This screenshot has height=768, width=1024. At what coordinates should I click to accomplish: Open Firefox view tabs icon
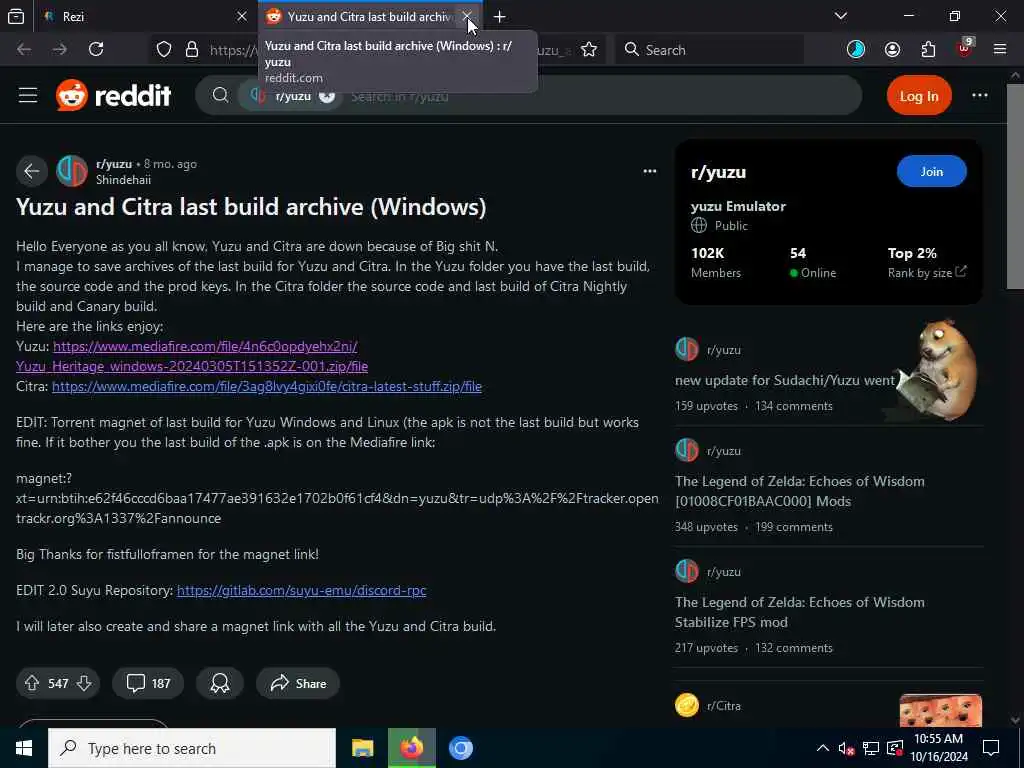(16, 16)
